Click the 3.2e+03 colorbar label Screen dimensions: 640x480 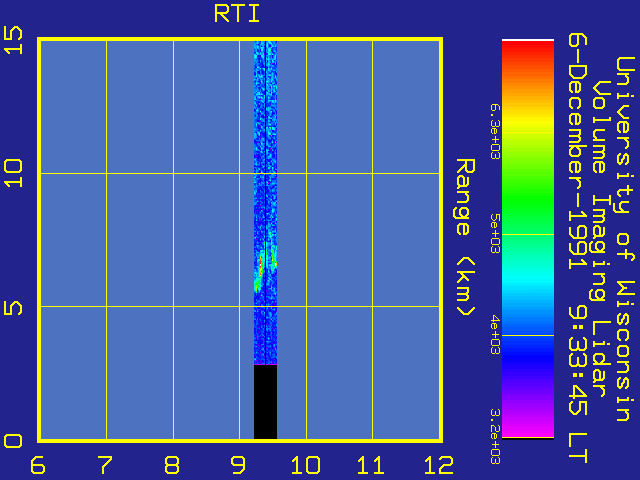coord(494,436)
